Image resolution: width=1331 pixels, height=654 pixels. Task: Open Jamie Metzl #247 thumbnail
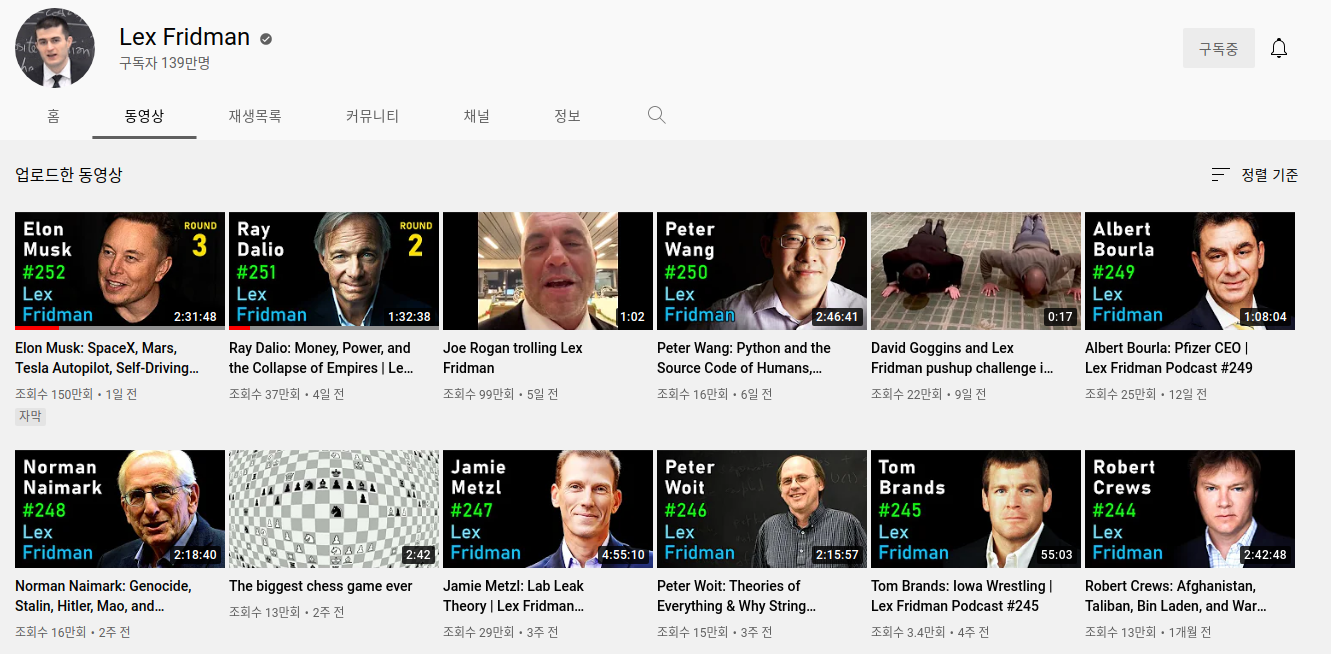(548, 509)
